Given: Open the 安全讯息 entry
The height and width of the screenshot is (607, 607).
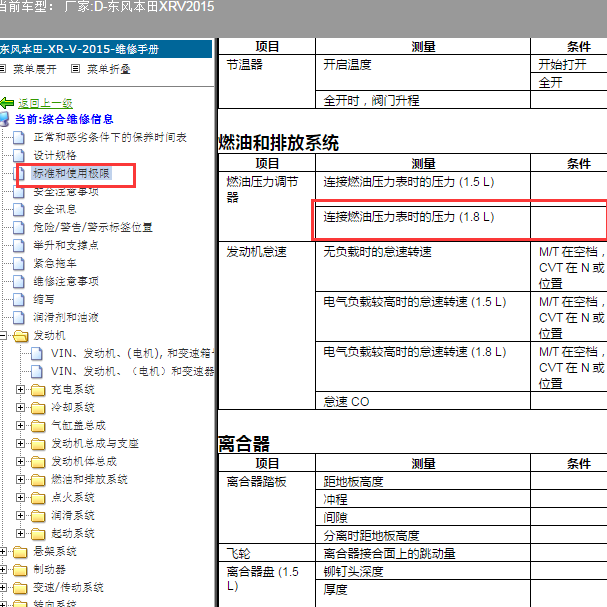Looking at the screenshot, I should tap(55, 209).
